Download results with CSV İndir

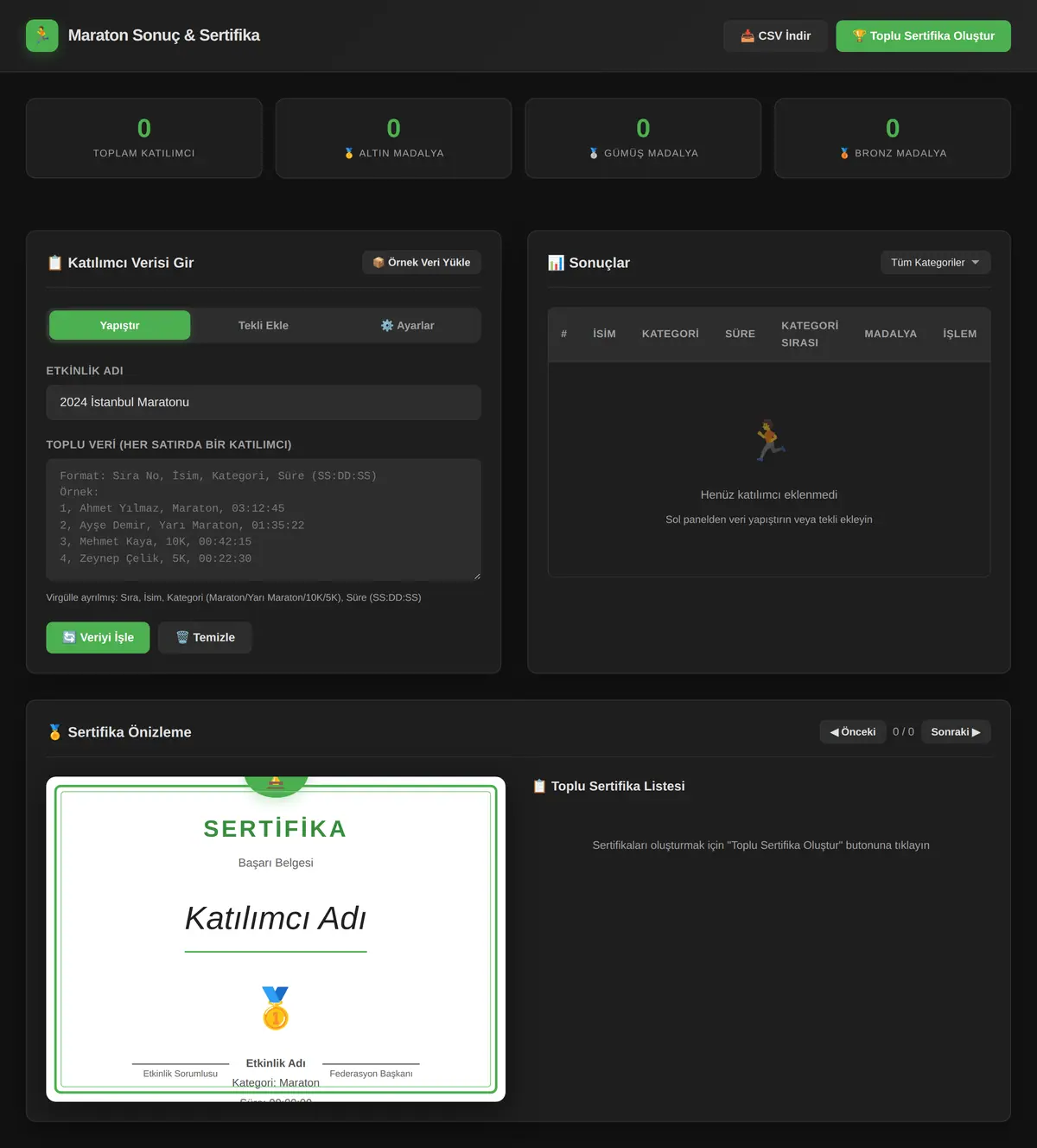pyautogui.click(x=775, y=35)
